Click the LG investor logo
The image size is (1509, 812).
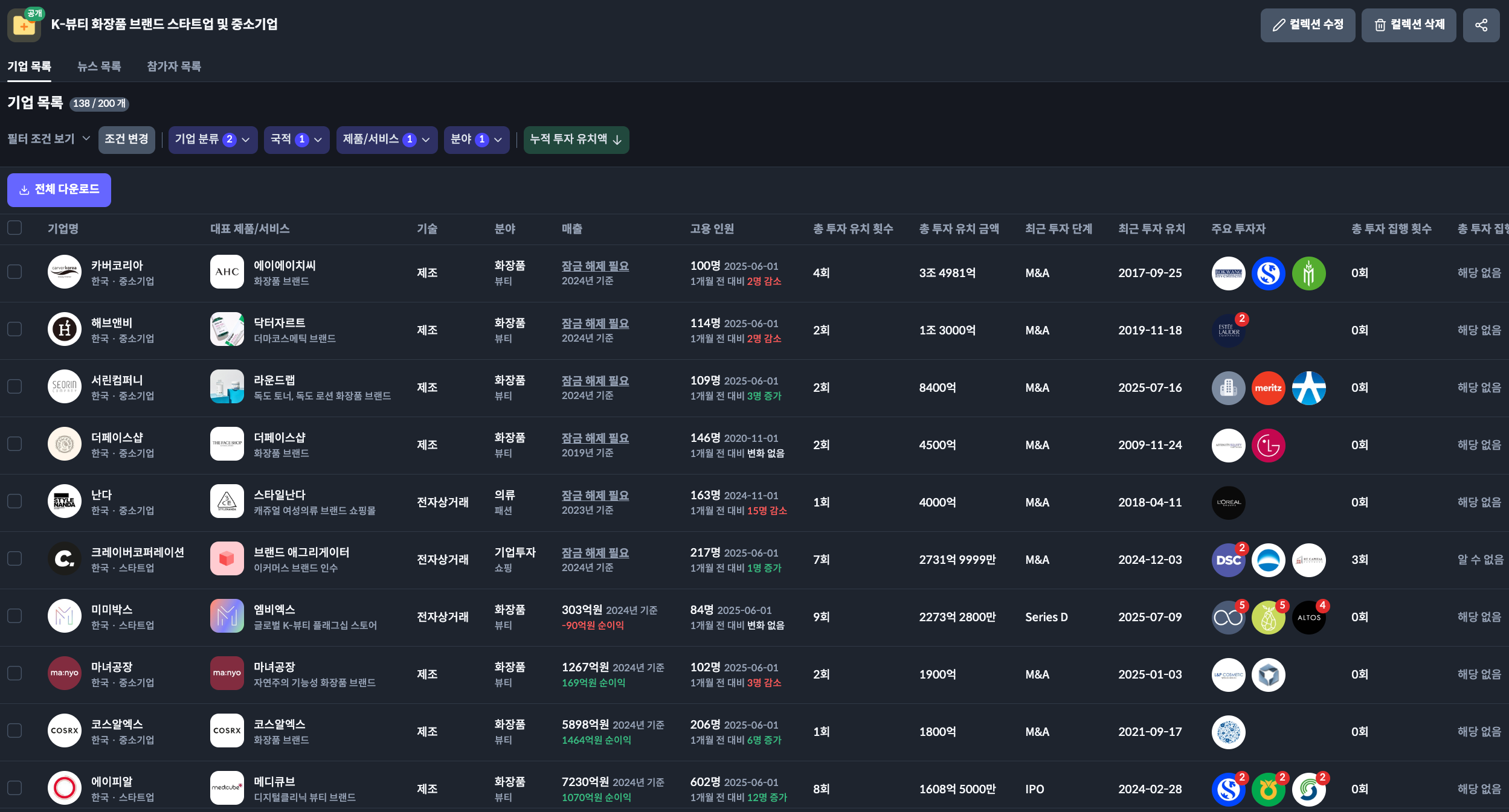tap(1268, 446)
